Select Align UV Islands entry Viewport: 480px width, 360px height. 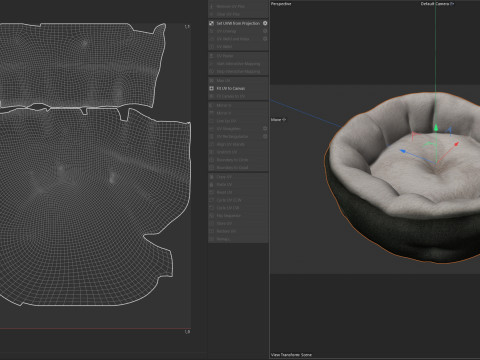coord(238,144)
